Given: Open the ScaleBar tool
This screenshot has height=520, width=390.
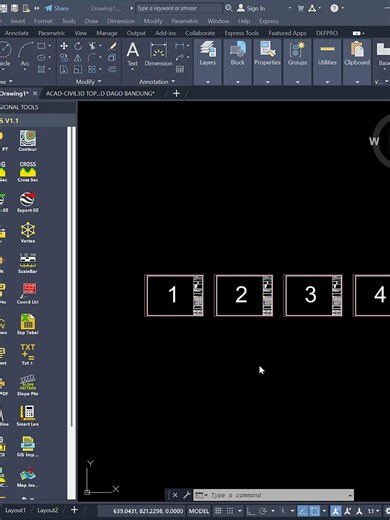Looking at the screenshot, I should (28, 263).
